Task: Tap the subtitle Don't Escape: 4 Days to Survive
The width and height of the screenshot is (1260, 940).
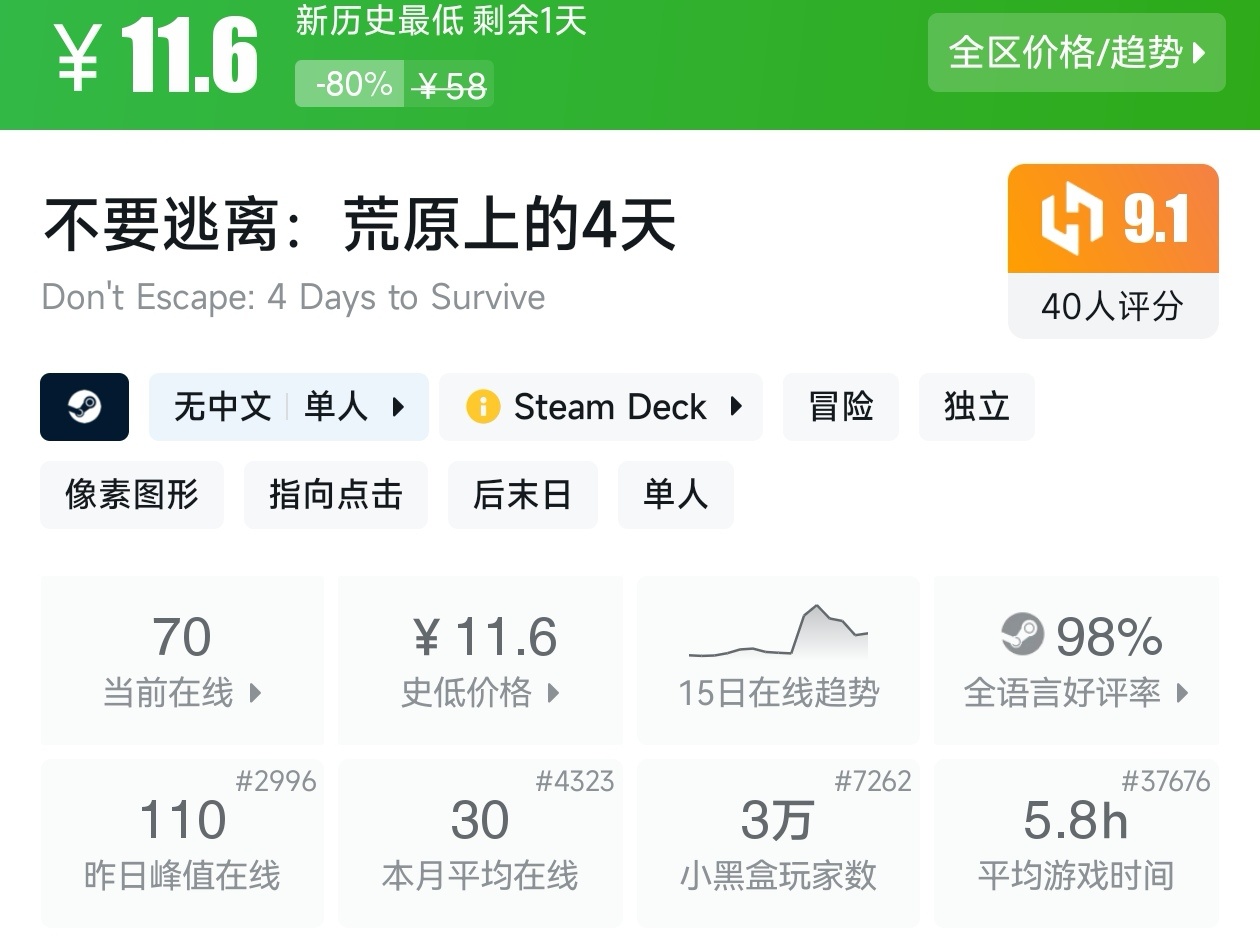Action: [294, 297]
